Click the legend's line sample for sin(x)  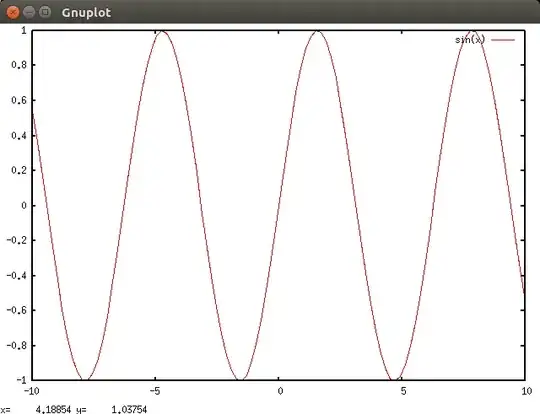(503, 40)
